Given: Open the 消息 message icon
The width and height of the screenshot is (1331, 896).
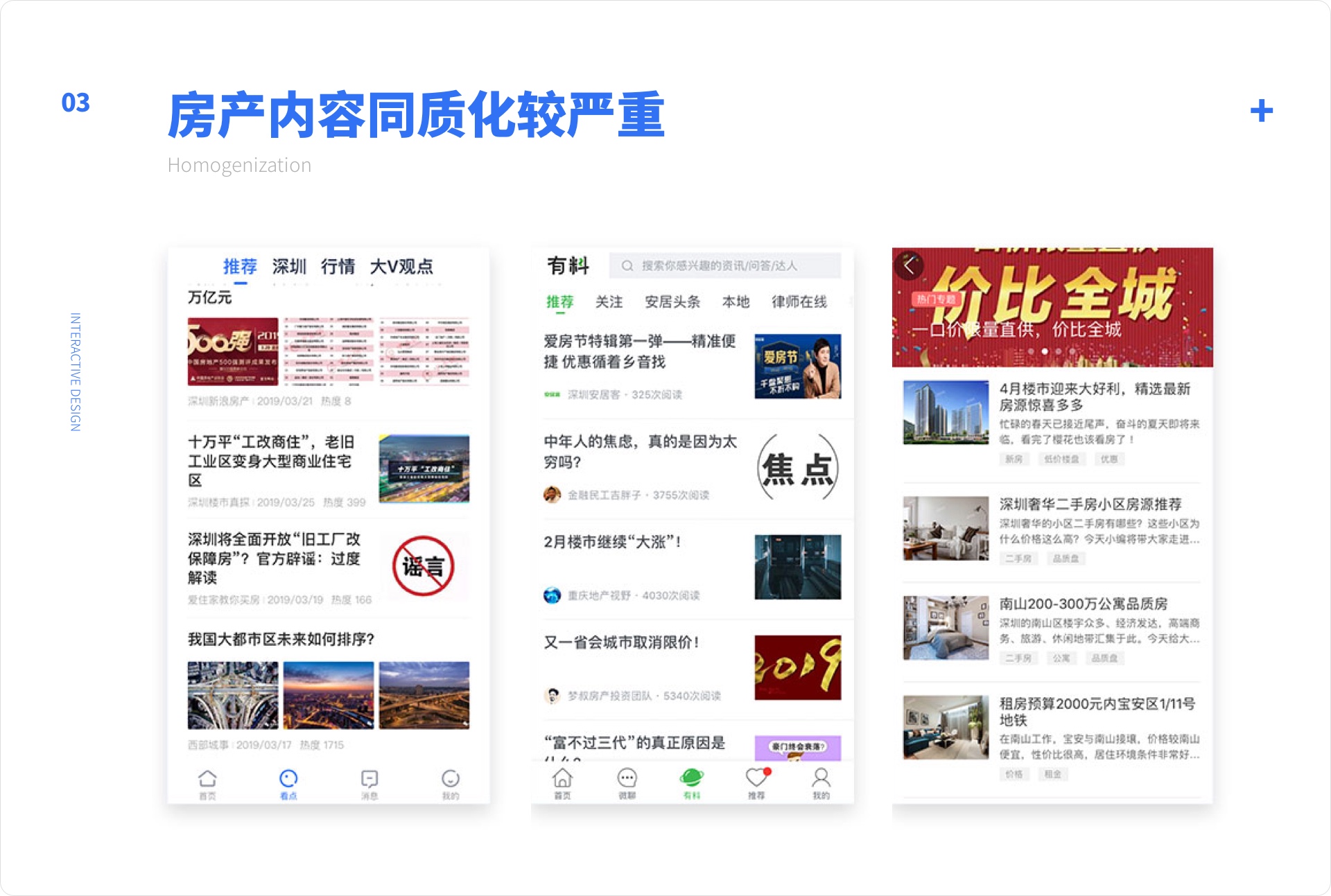Looking at the screenshot, I should pyautogui.click(x=369, y=779).
